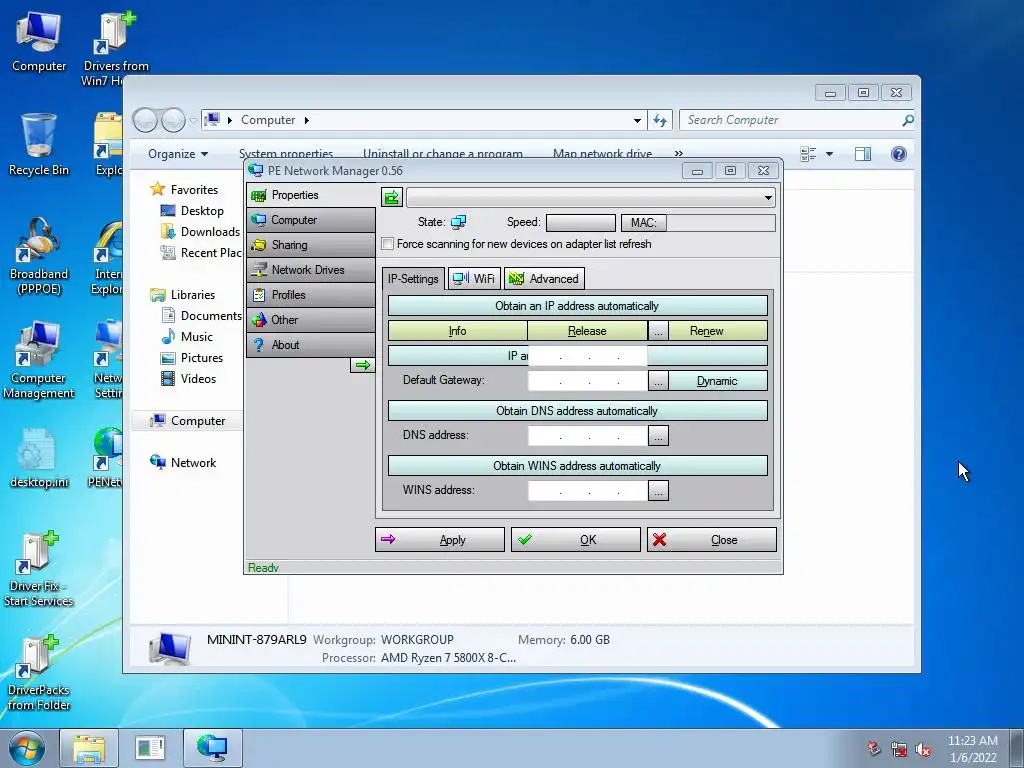Open Profiles section in PE Network Manager
This screenshot has width=1024, height=768.
click(312, 295)
